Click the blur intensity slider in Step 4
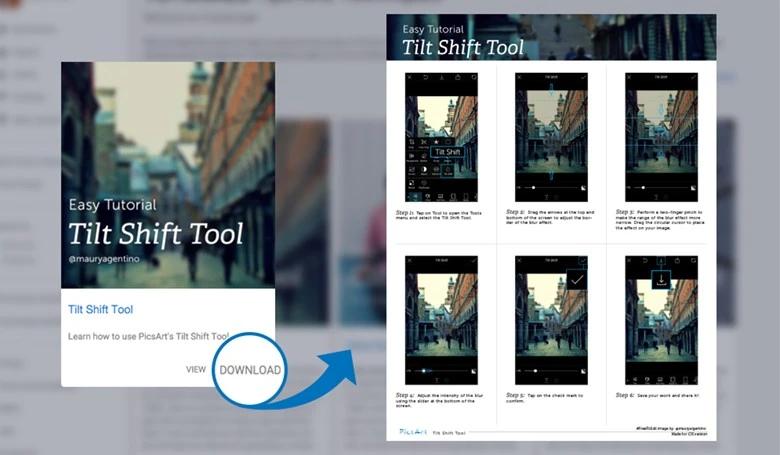Viewport: 780px width, 455px height. 442,371
